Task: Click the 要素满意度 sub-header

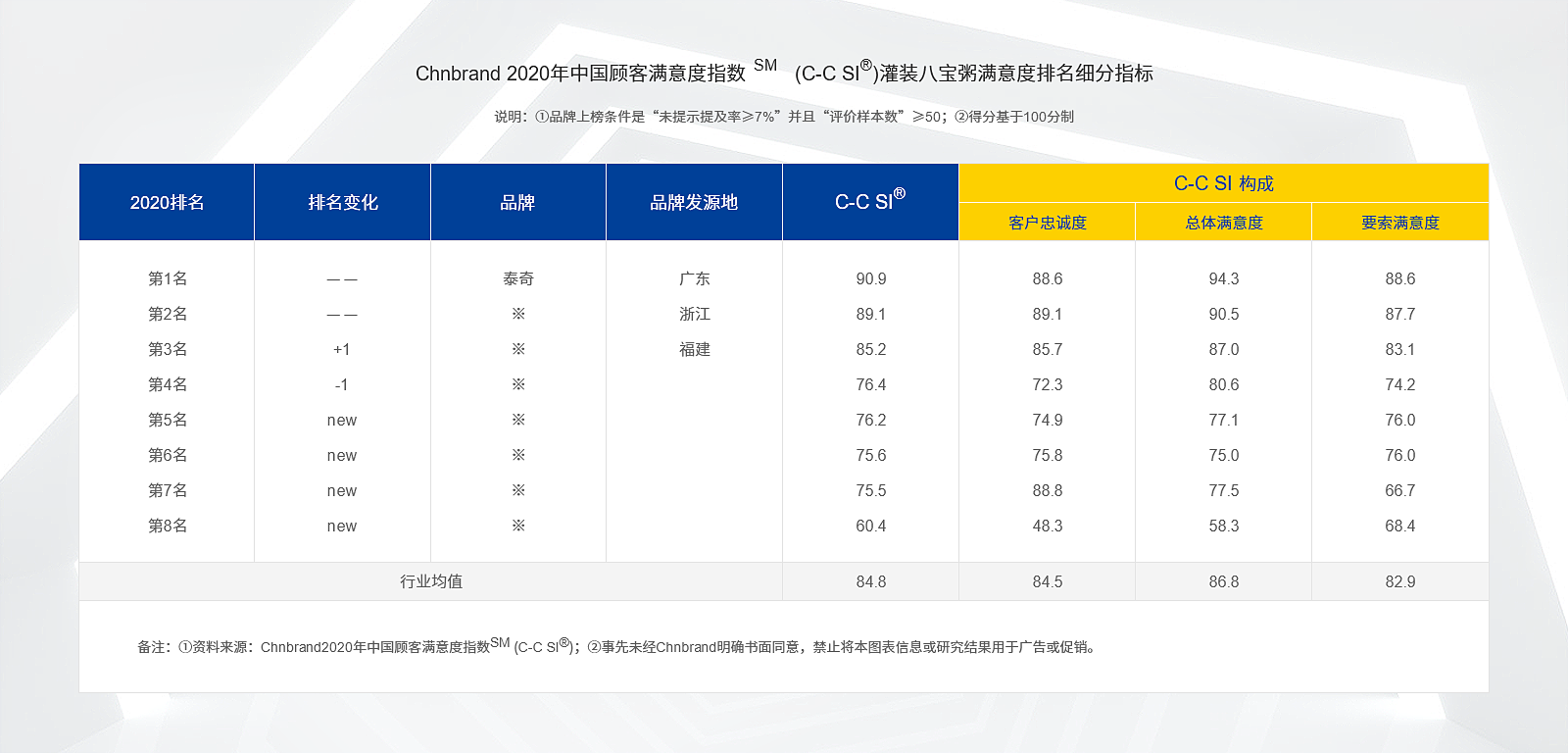Action: coord(1399,223)
